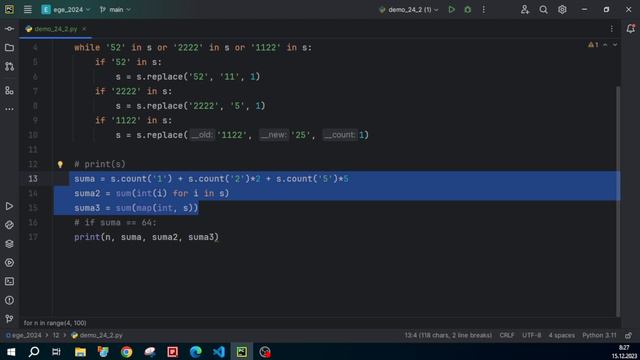Open Visual Studio Code from taskbar
Screen dimensions: 640x360
point(219,351)
